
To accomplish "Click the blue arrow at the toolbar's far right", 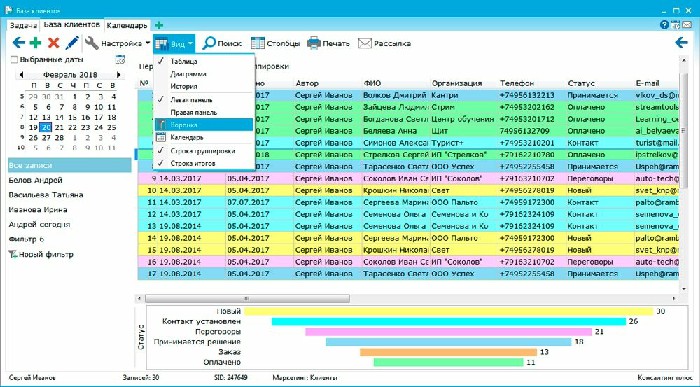I will coord(681,43).
